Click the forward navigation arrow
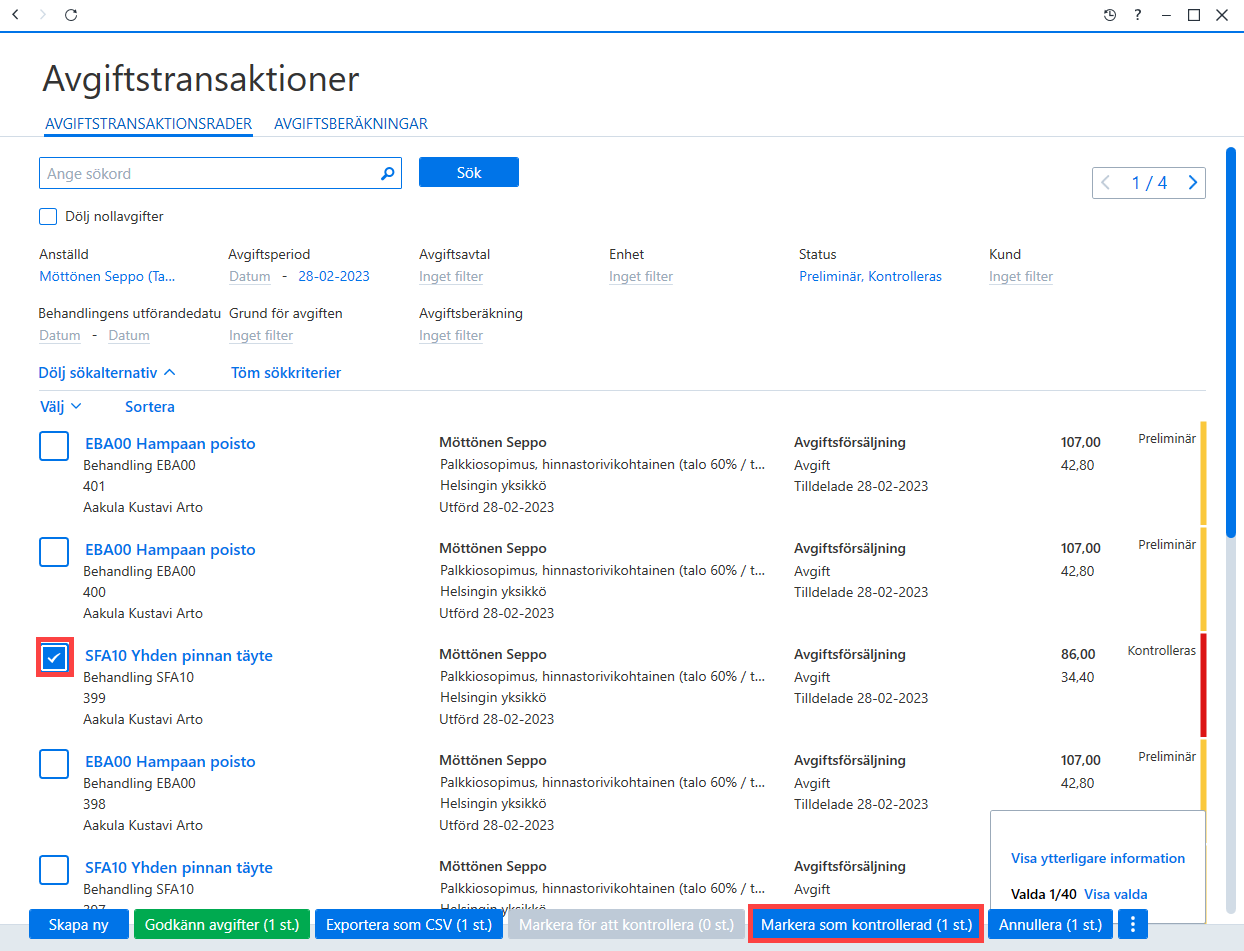 (42, 15)
